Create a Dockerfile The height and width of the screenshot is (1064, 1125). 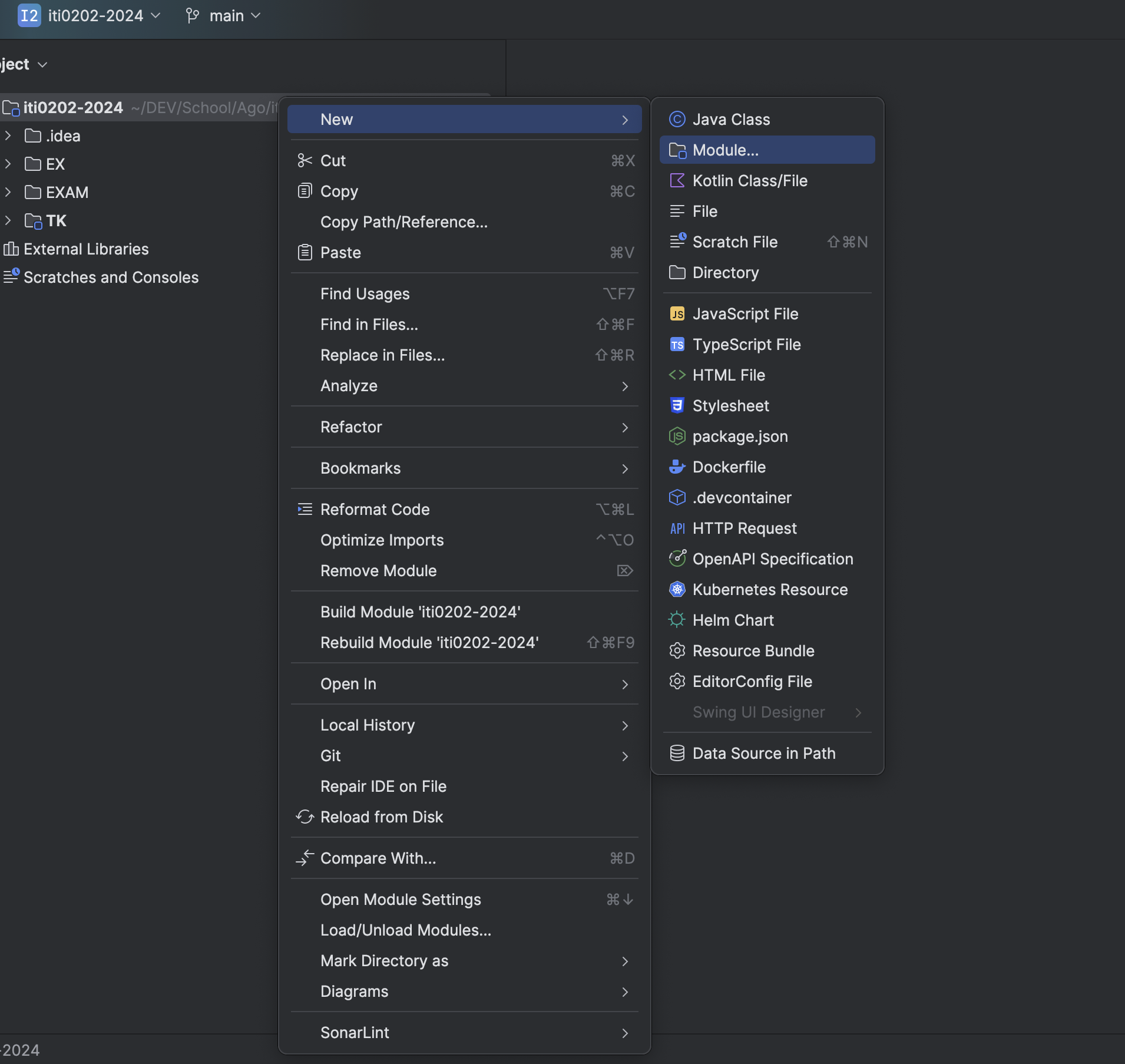(729, 467)
